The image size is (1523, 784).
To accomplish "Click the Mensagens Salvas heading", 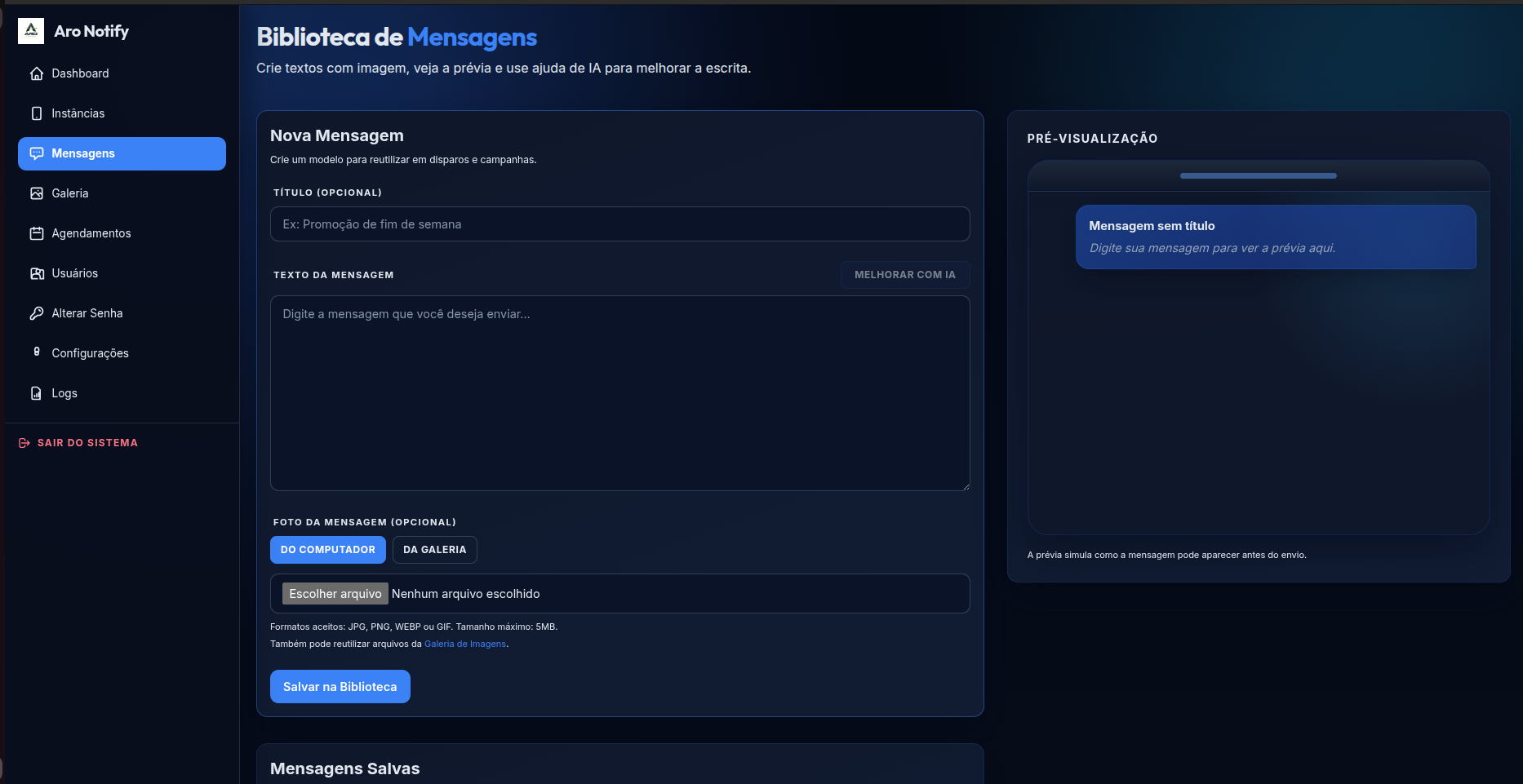I will click(345, 768).
